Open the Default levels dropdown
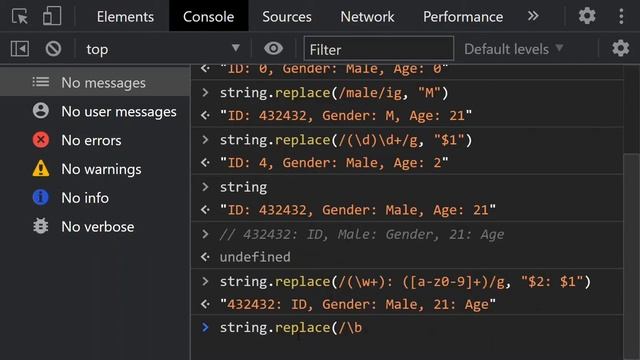This screenshot has height=360, width=640. (x=514, y=49)
